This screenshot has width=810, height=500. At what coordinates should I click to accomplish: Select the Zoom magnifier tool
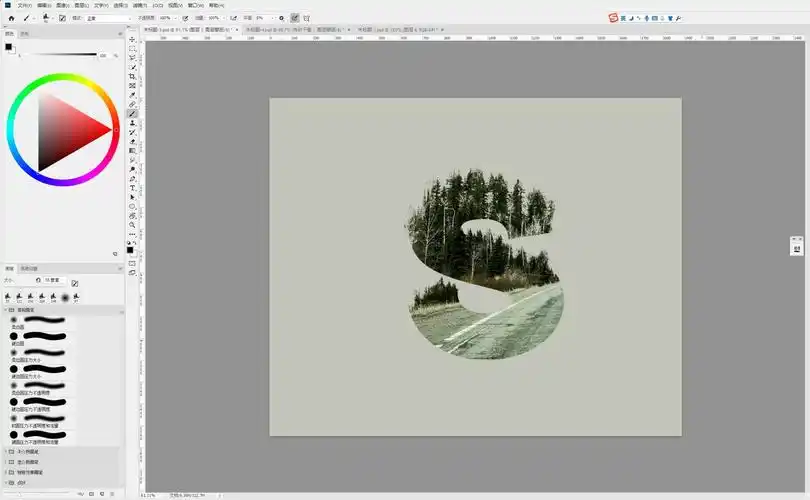tap(133, 225)
